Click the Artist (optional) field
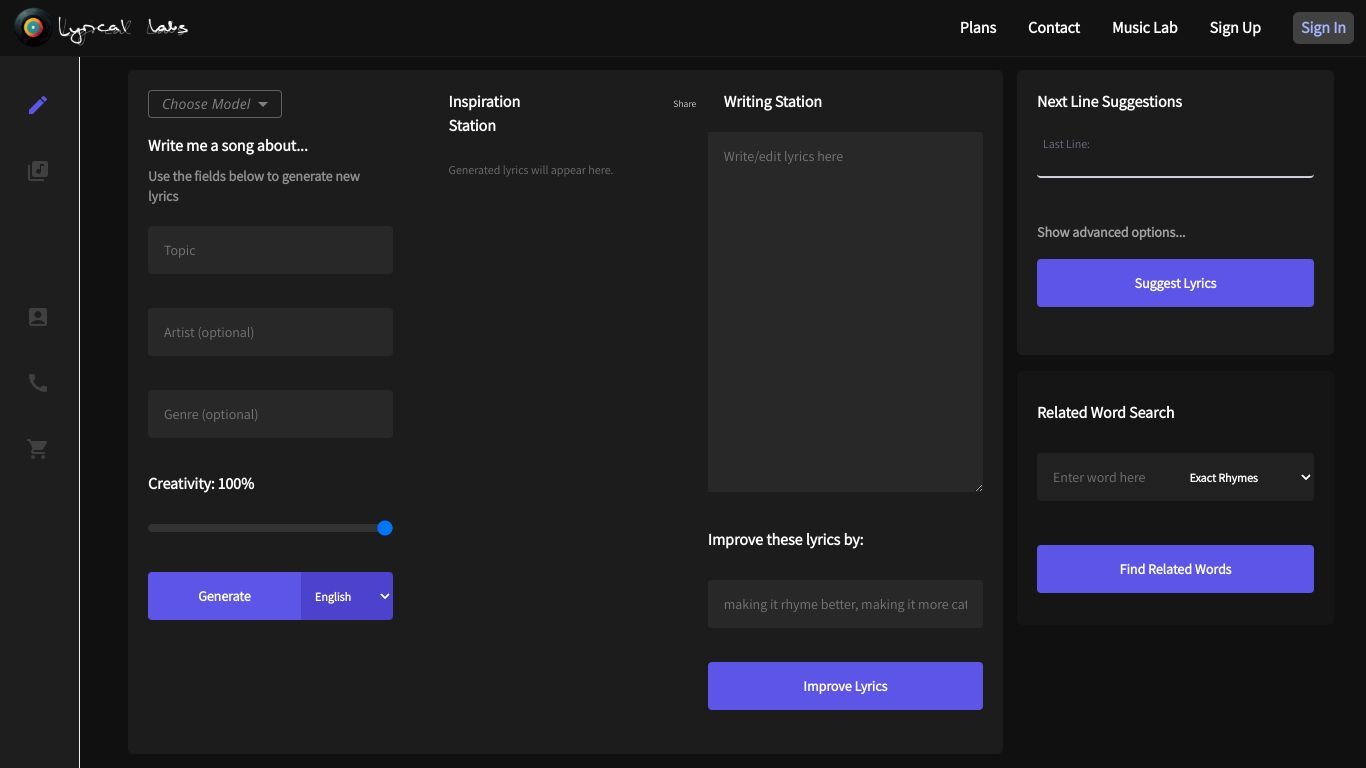The width and height of the screenshot is (1366, 768). coord(270,332)
